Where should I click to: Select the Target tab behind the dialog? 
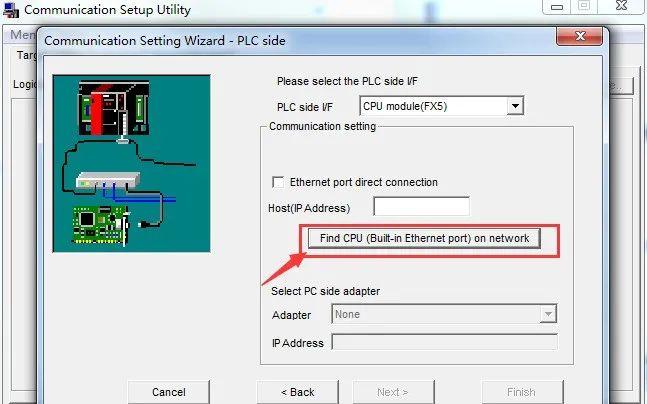[x=26, y=55]
